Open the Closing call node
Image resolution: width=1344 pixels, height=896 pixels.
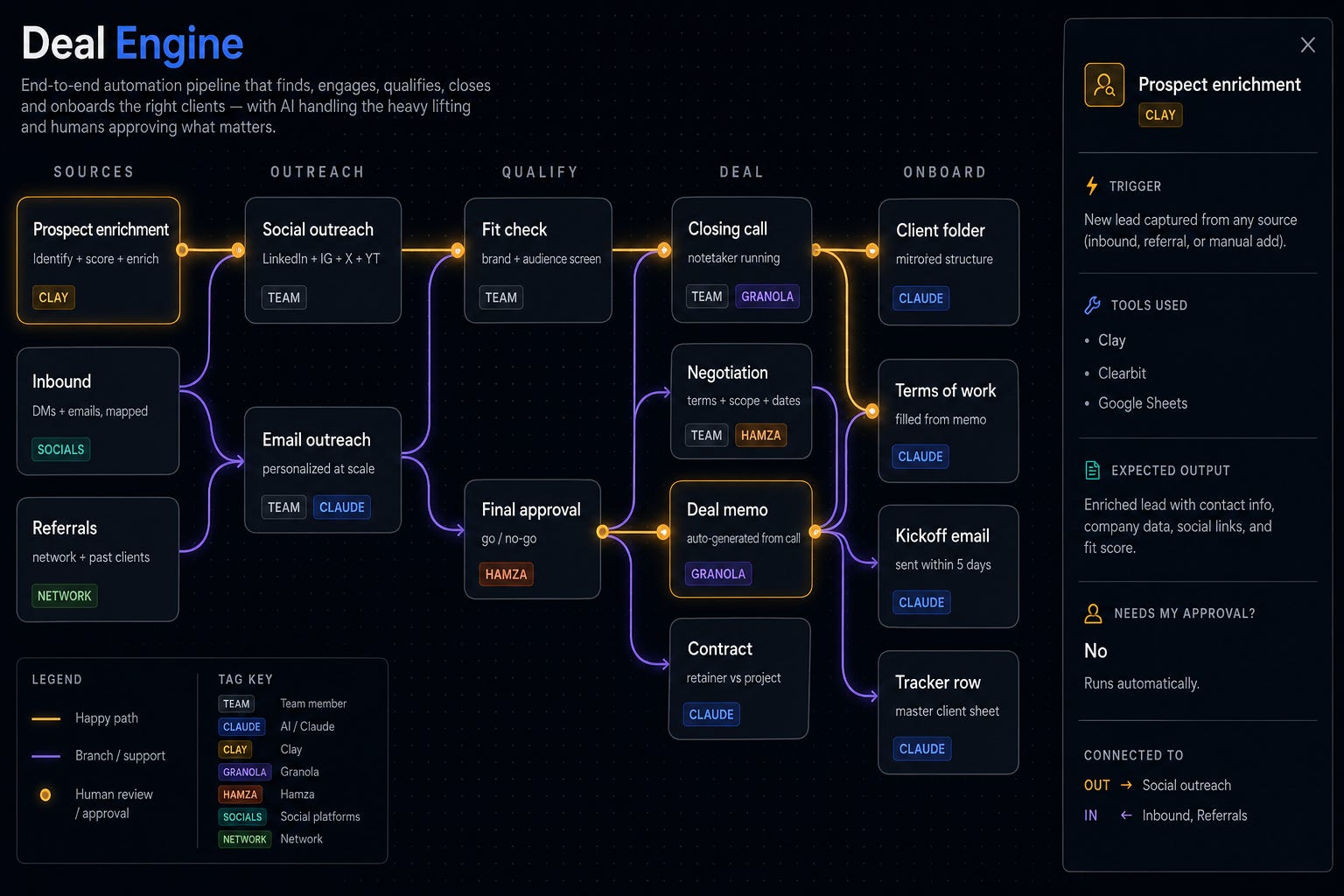(742, 260)
